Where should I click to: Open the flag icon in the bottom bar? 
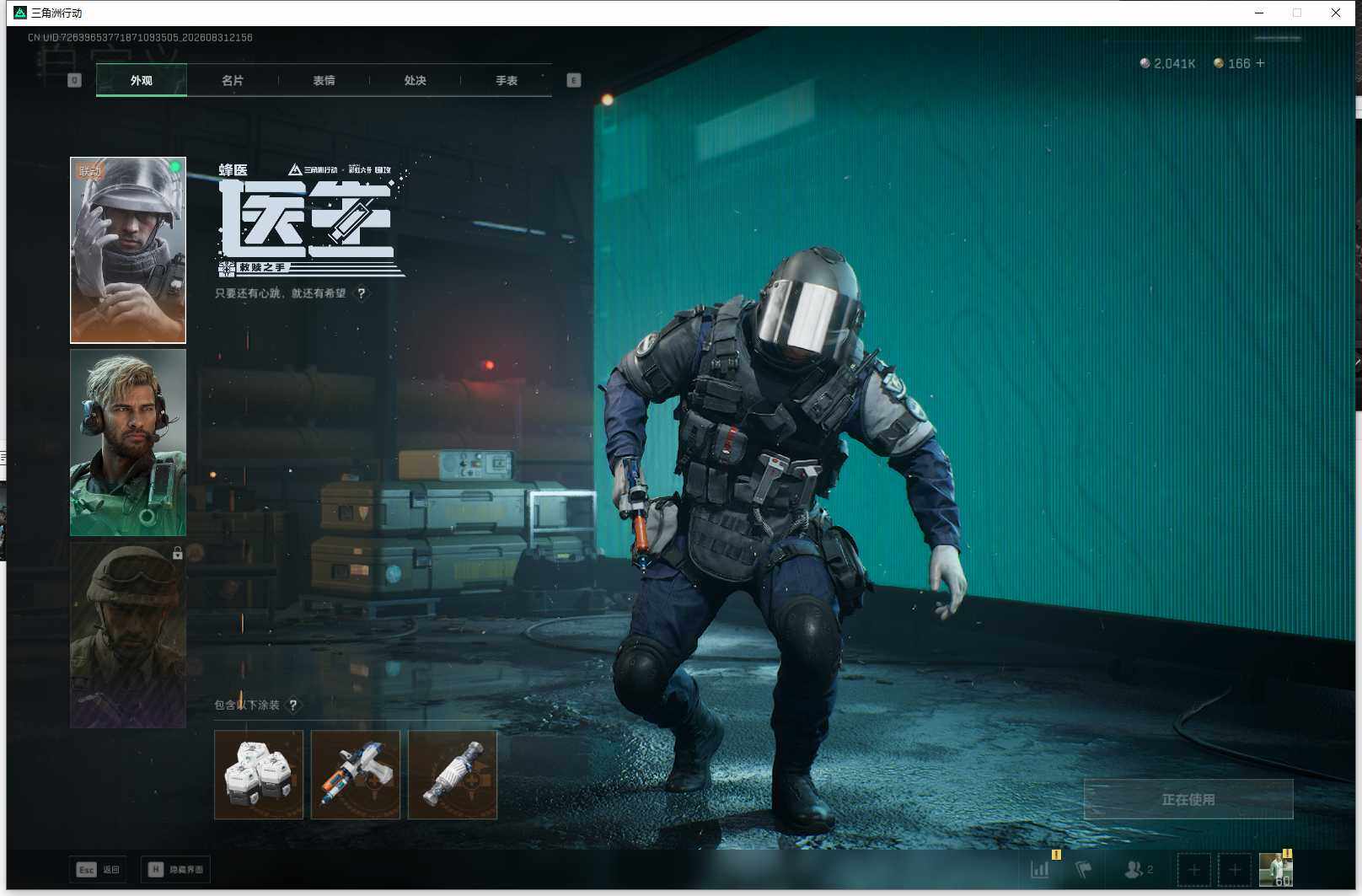1084,869
